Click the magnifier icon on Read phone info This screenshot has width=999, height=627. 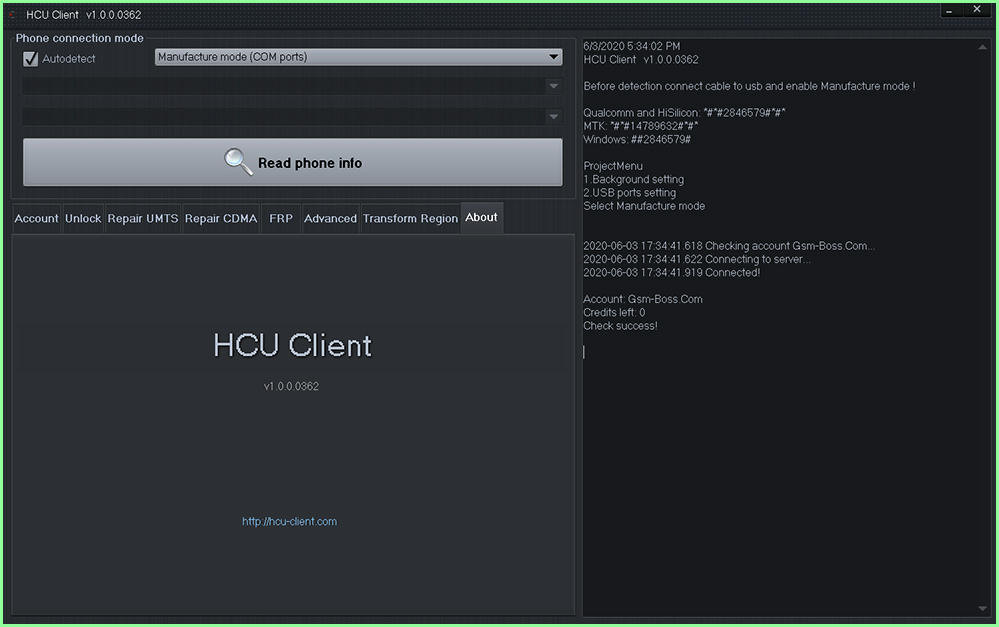click(238, 162)
